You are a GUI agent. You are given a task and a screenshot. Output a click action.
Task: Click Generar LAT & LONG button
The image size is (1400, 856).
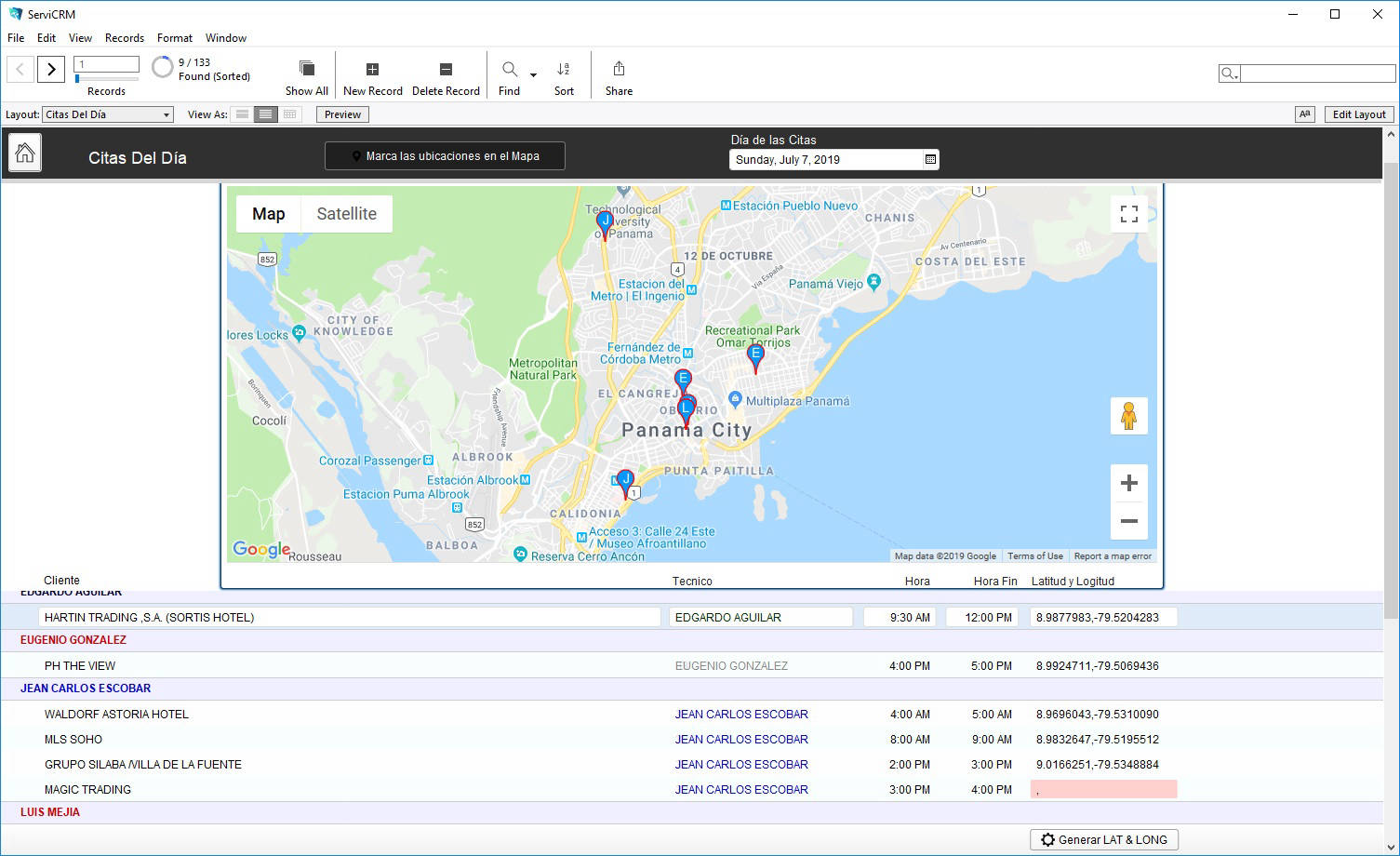tap(1104, 839)
